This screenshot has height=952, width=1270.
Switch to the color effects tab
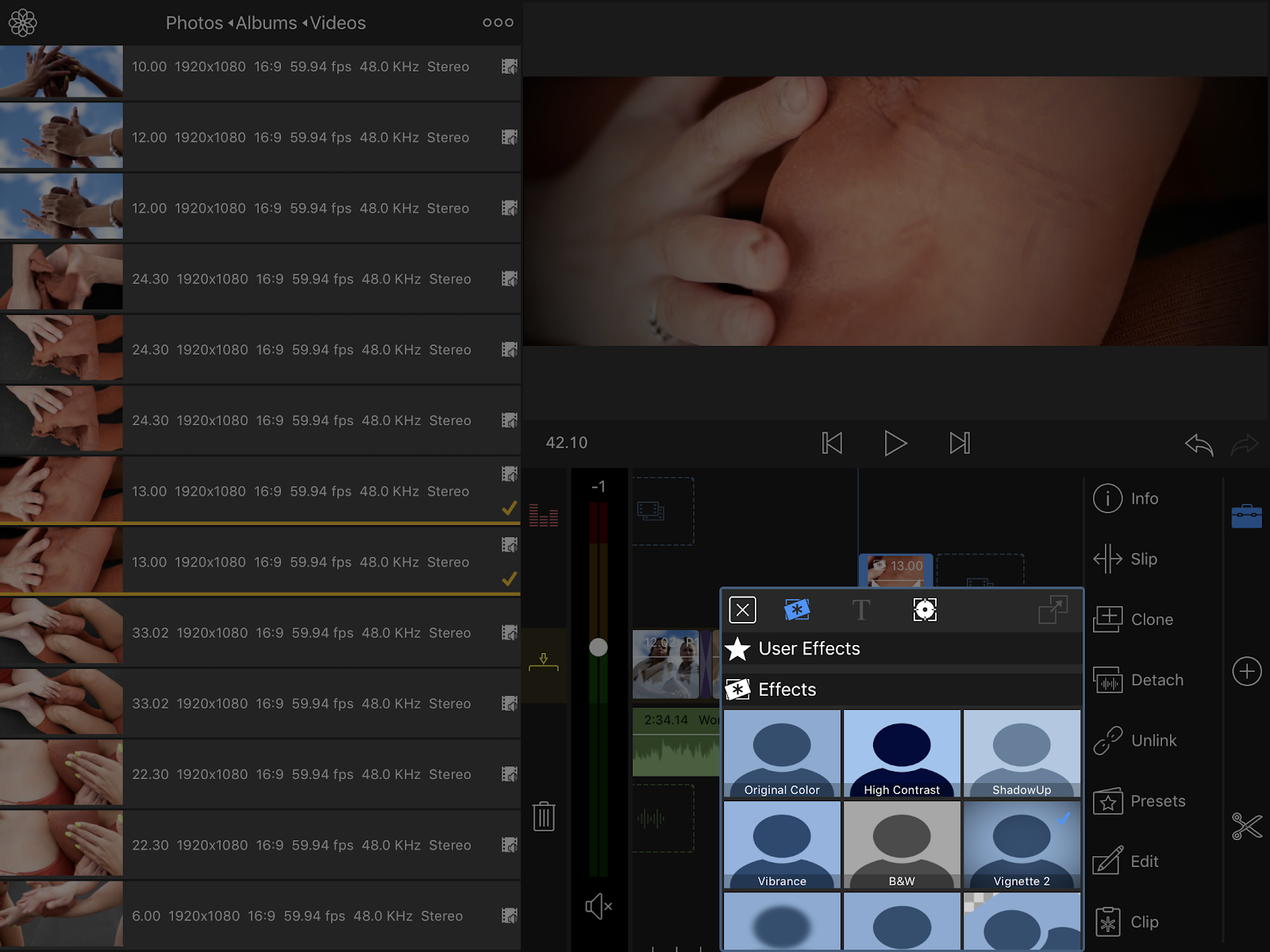797,609
